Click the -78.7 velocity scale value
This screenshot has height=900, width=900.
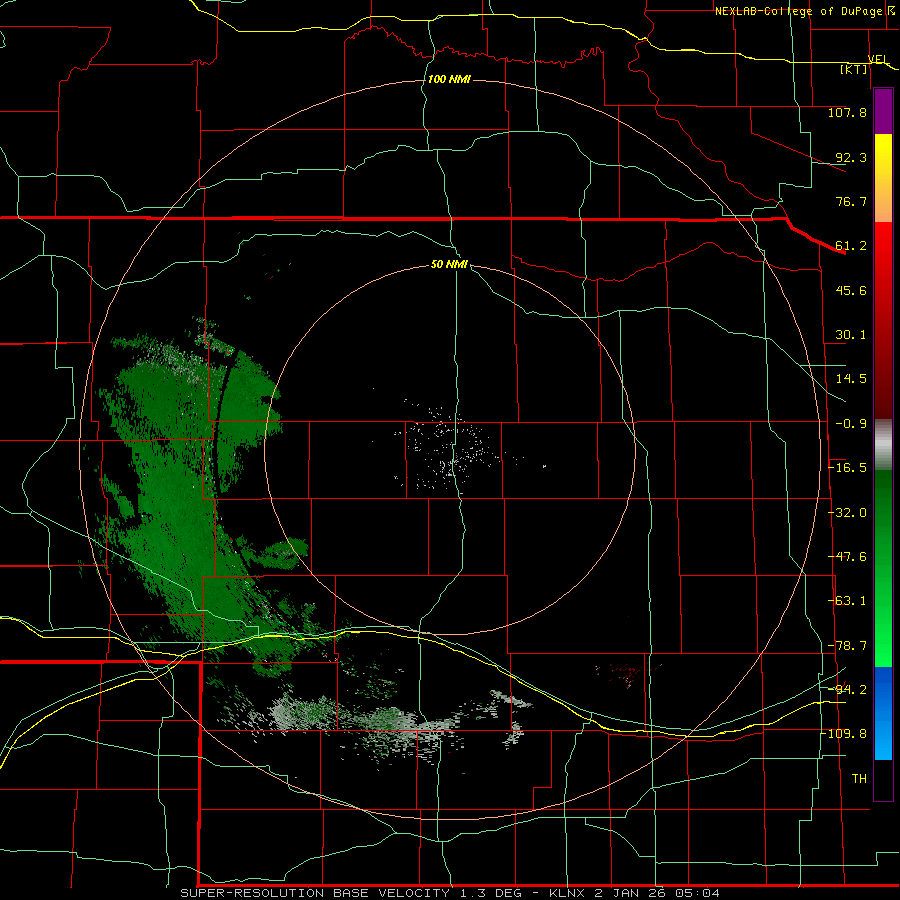pos(847,646)
